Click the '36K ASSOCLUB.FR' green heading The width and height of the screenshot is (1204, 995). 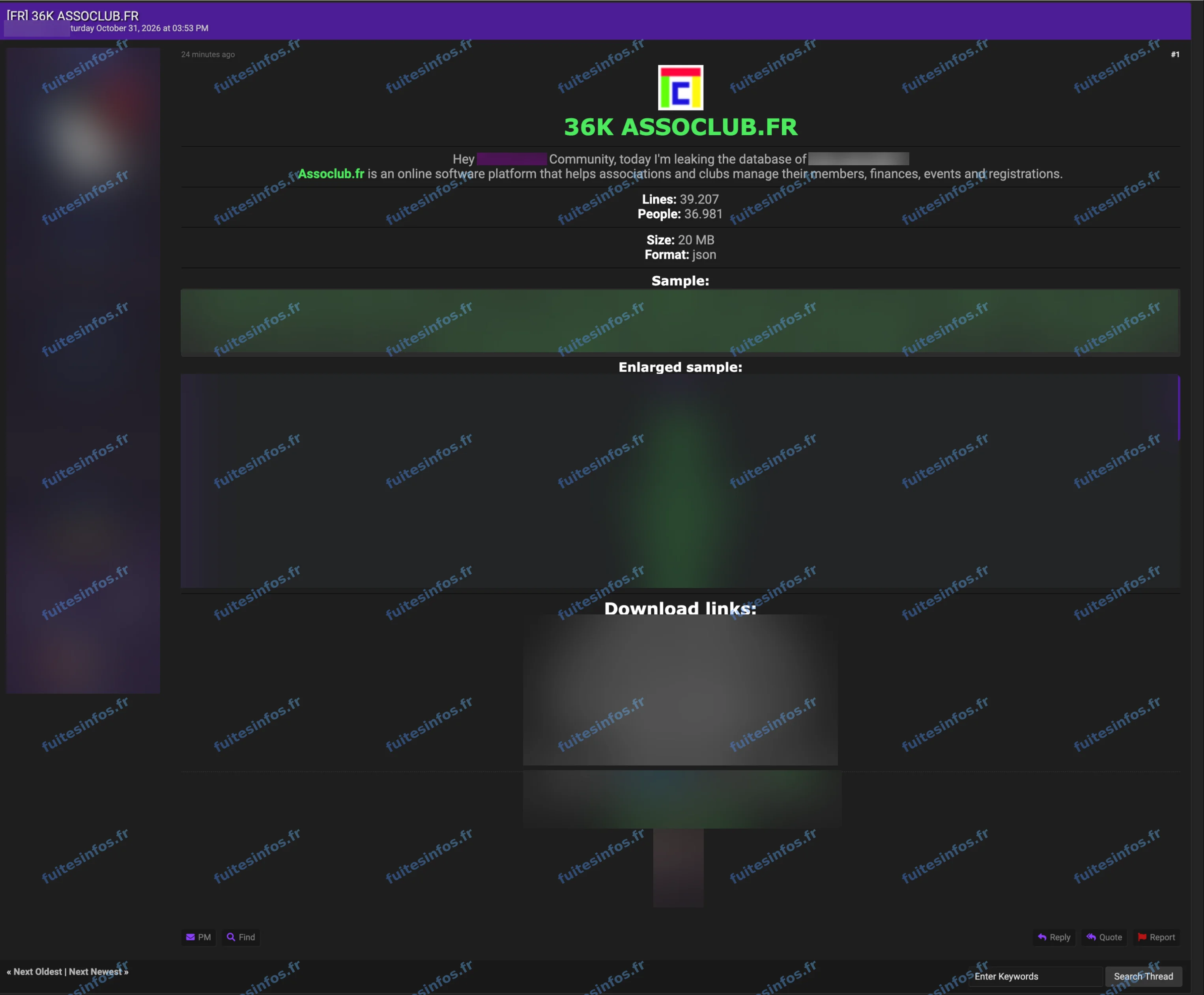[x=681, y=127]
